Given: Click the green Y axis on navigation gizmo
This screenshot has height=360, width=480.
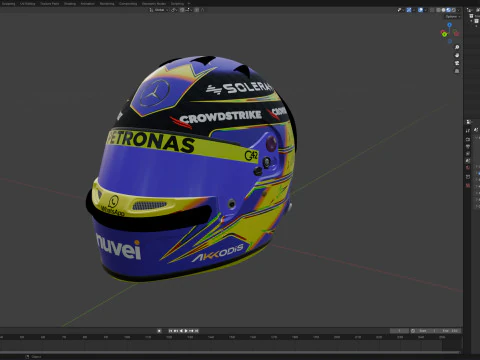Looking at the screenshot, I should click(444, 34).
